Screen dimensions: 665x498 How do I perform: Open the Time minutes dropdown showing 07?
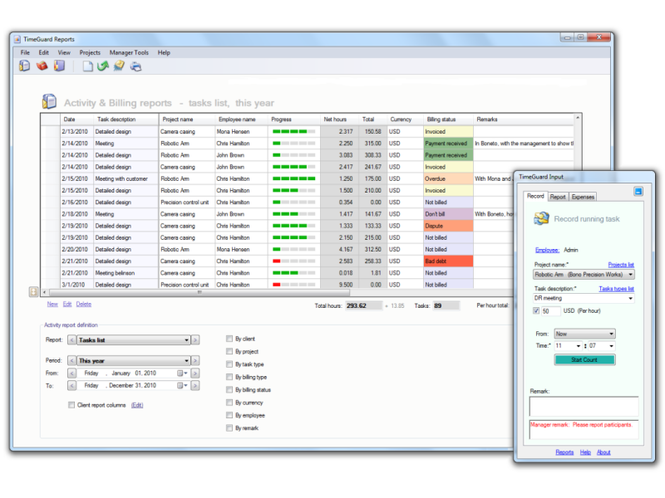(x=601, y=346)
